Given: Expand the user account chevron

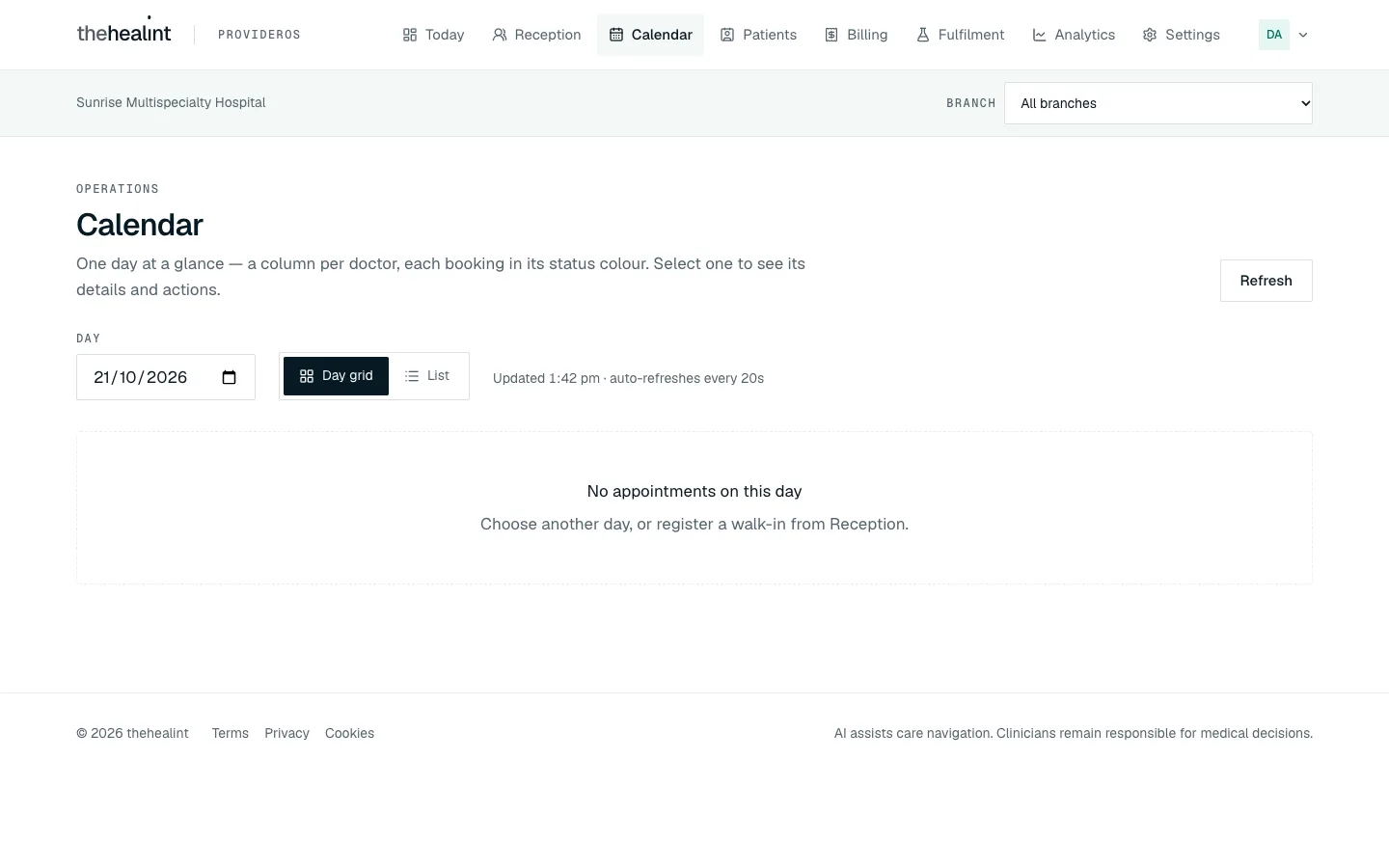Looking at the screenshot, I should point(1303,35).
